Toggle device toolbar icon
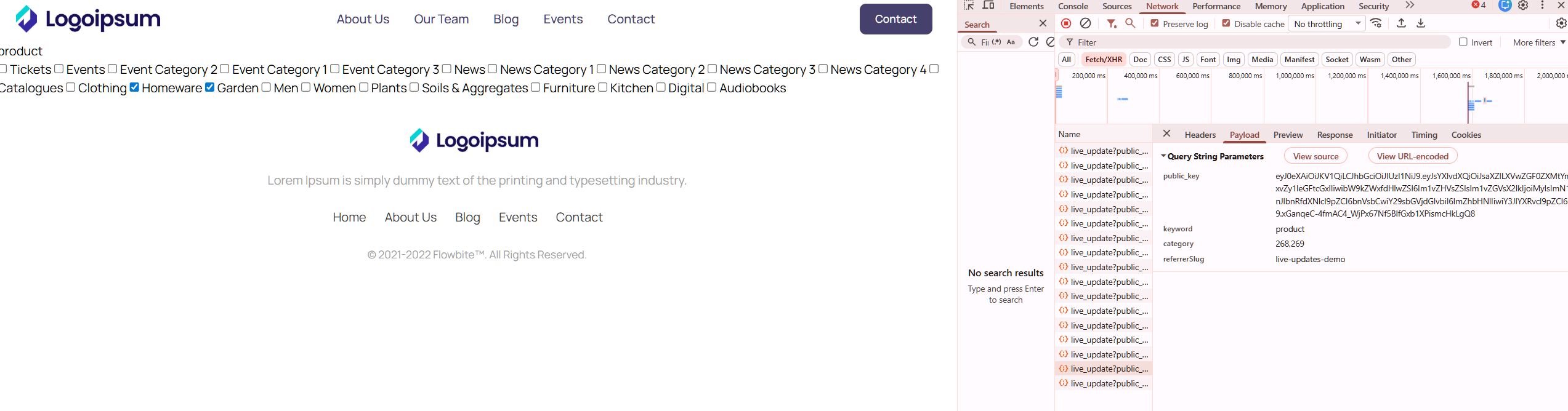This screenshot has height=411, width=1568. [988, 6]
